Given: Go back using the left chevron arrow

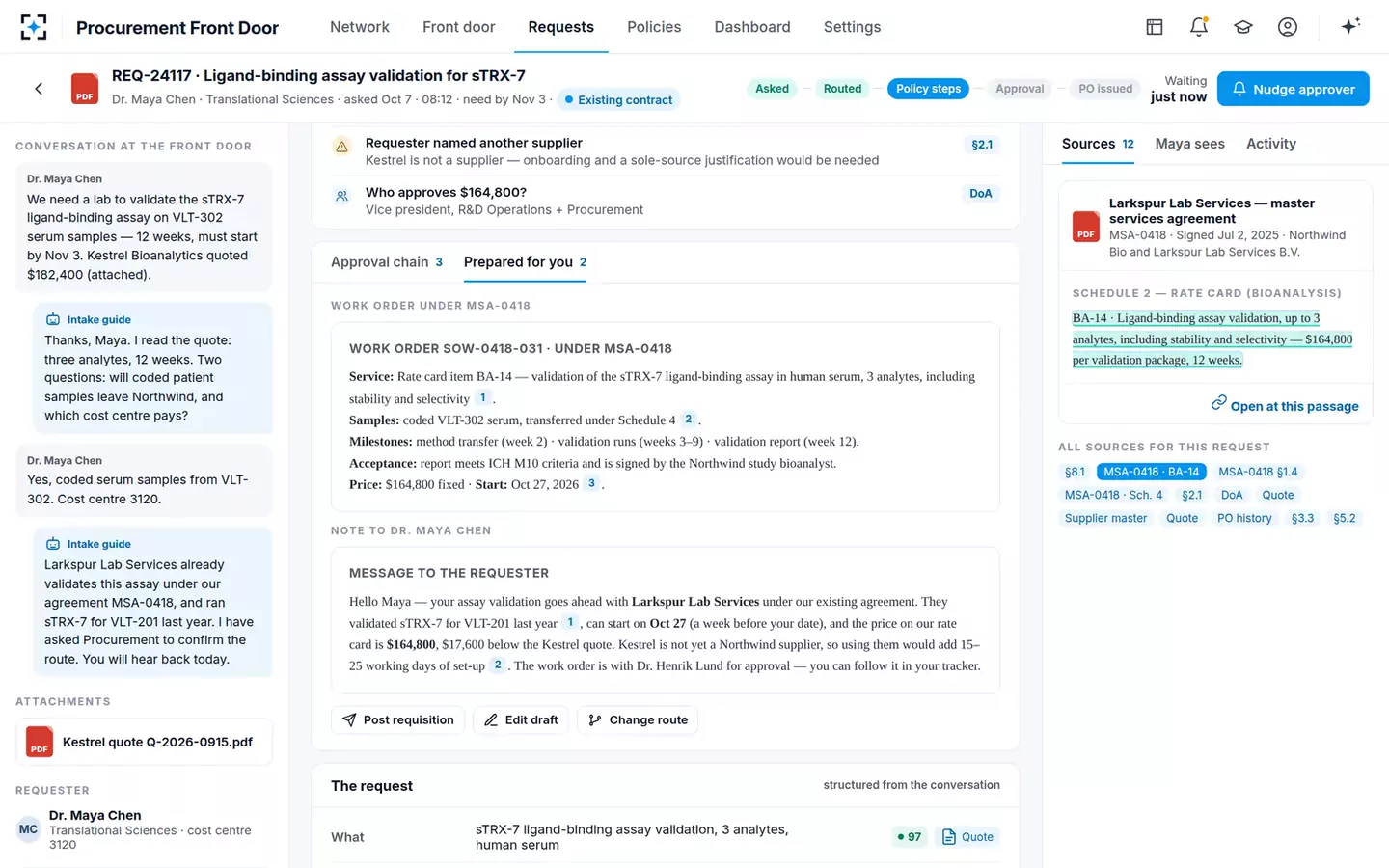Looking at the screenshot, I should (39, 89).
